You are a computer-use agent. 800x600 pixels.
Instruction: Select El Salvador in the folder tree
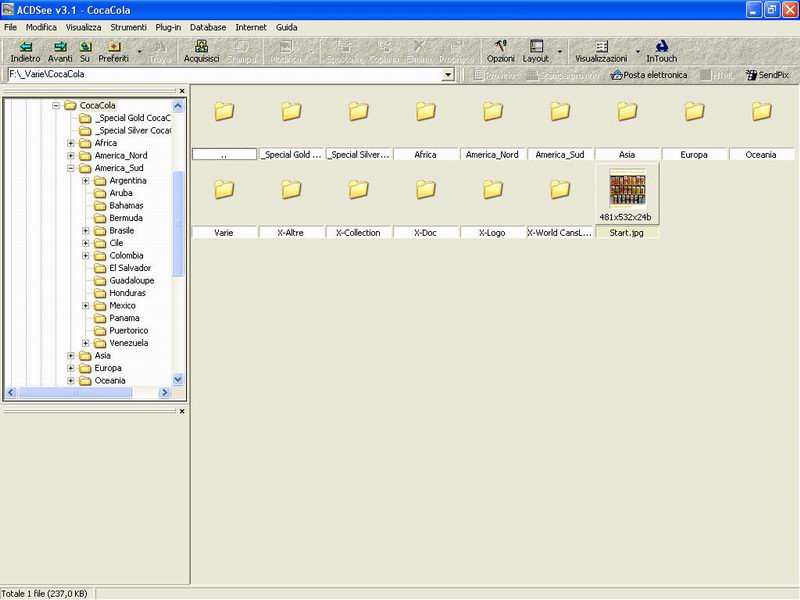point(130,268)
